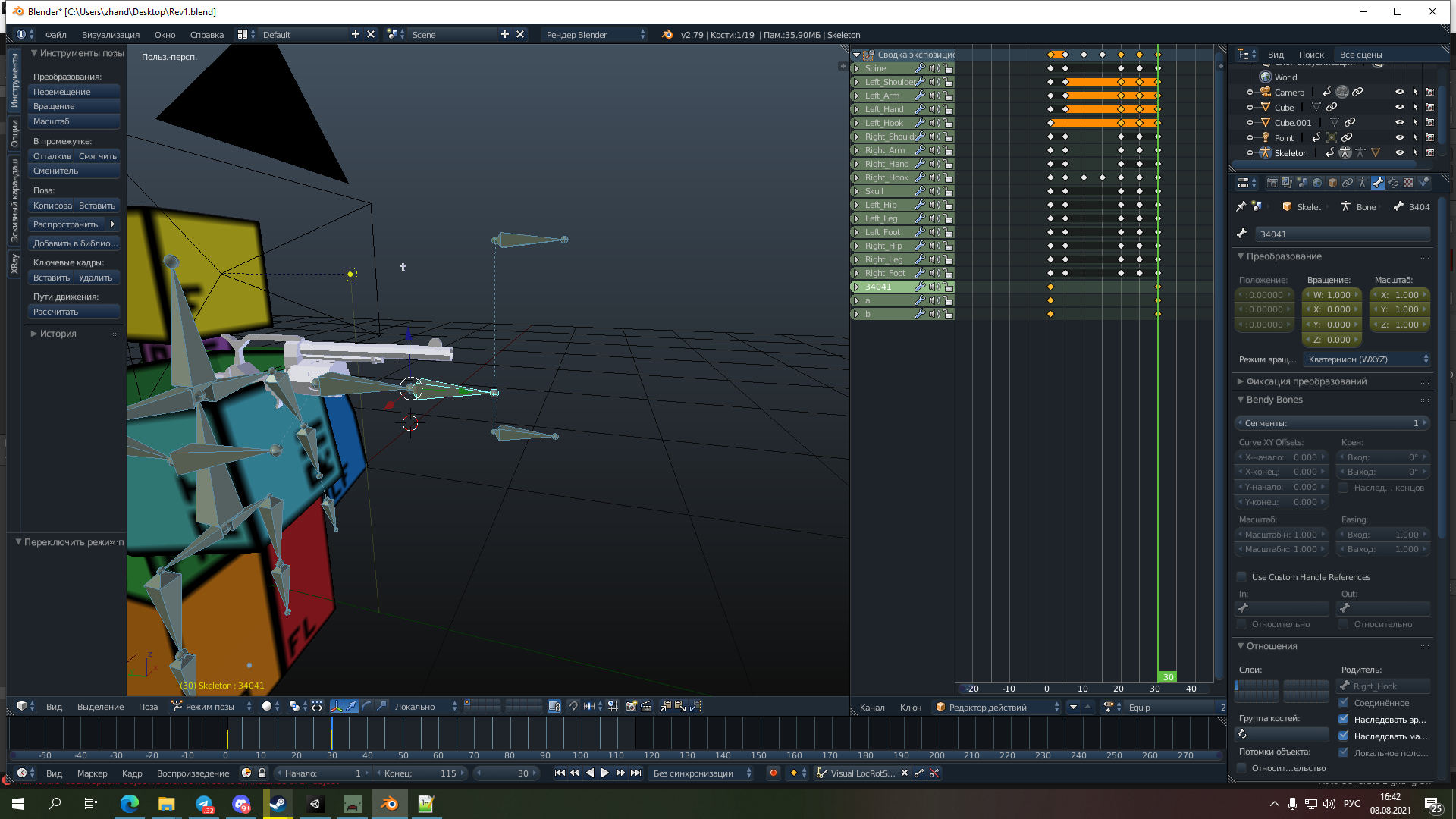Mute the Spine channel speaker icon

934,68
